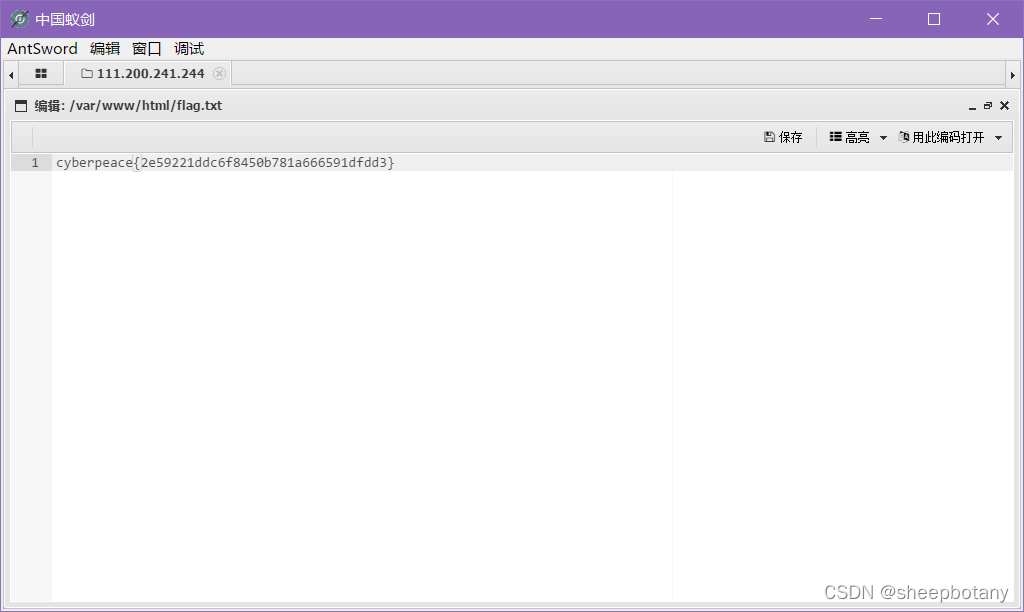Select the 111.200.241.244 tab

coord(150,74)
